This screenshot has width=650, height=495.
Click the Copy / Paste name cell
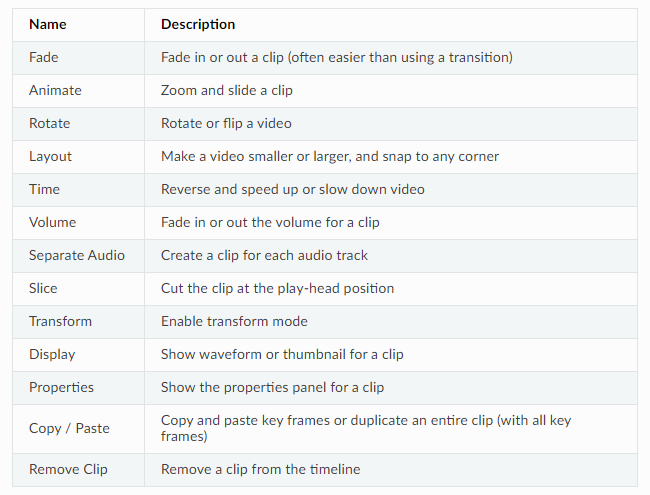[78, 429]
